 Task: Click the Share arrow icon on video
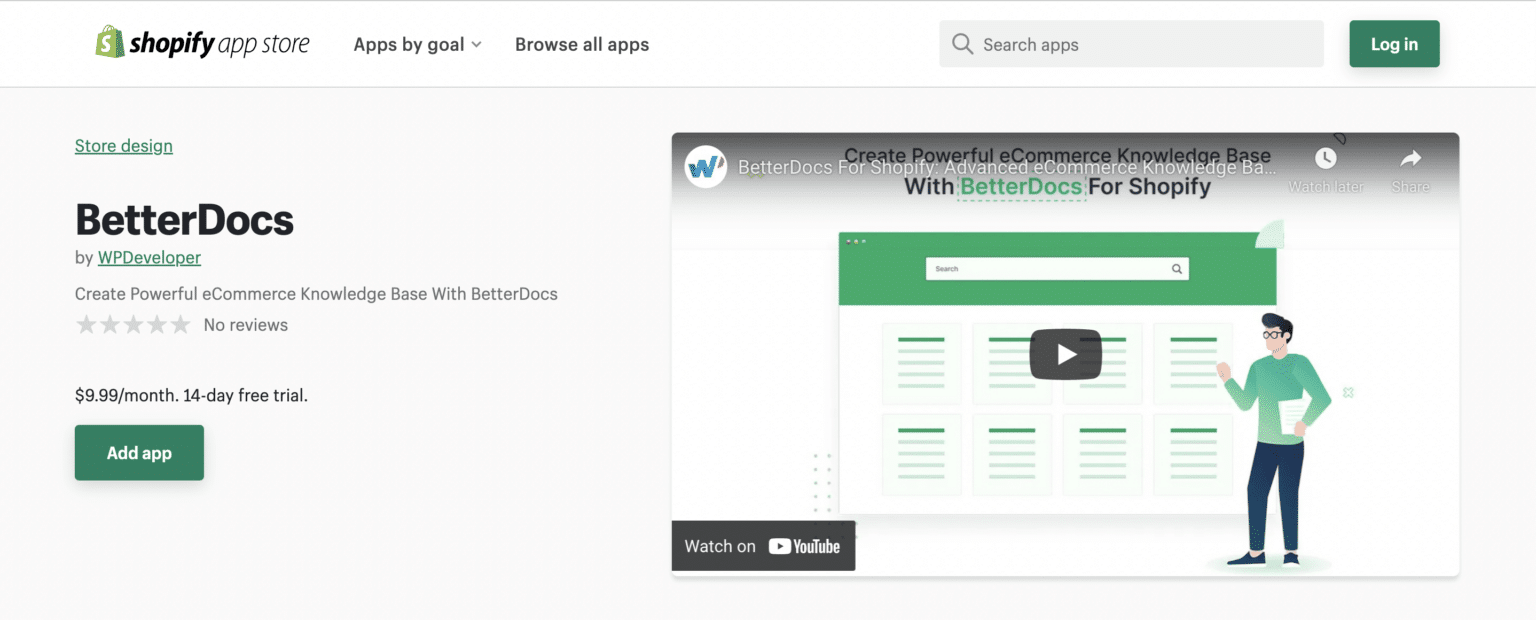(x=1410, y=158)
